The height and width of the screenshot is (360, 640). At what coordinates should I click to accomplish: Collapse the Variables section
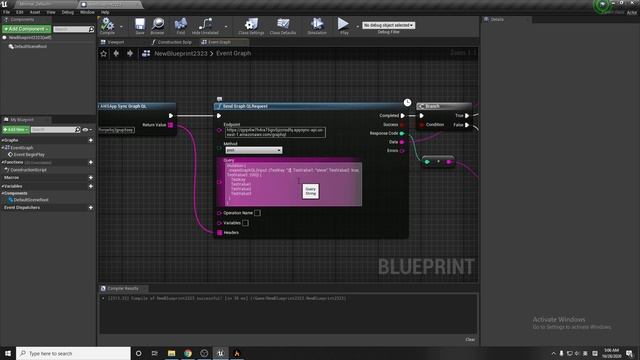coord(2,186)
